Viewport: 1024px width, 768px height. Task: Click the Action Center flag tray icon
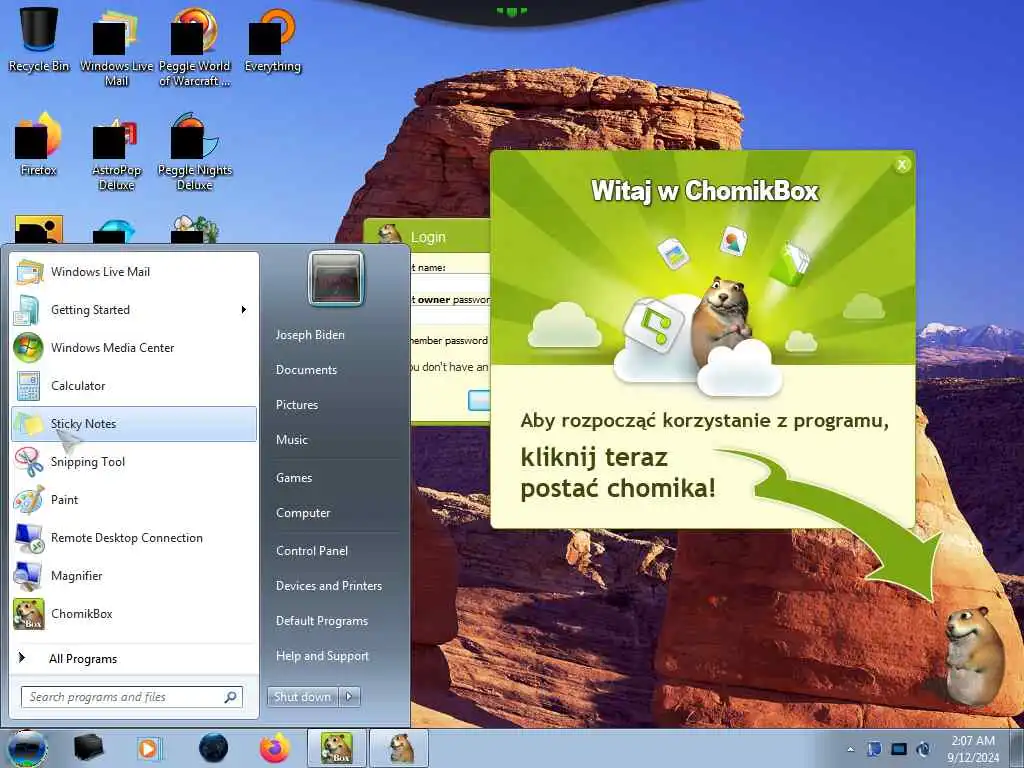click(874, 749)
